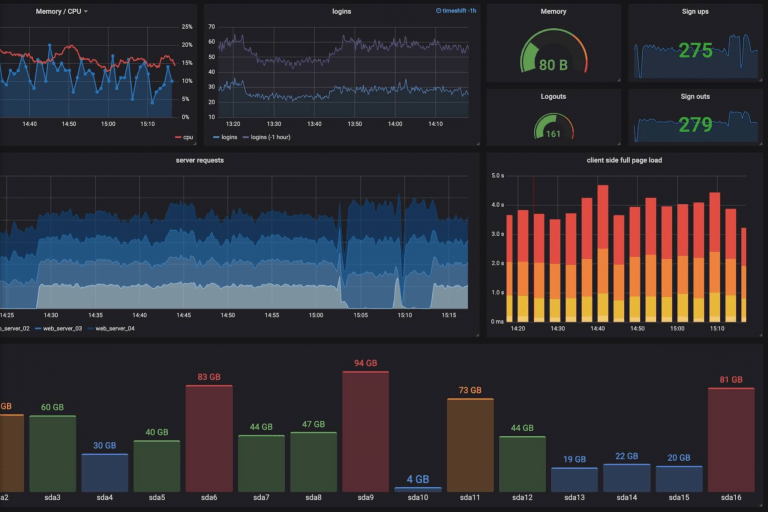Select the '40 GB' value label

pos(157,432)
